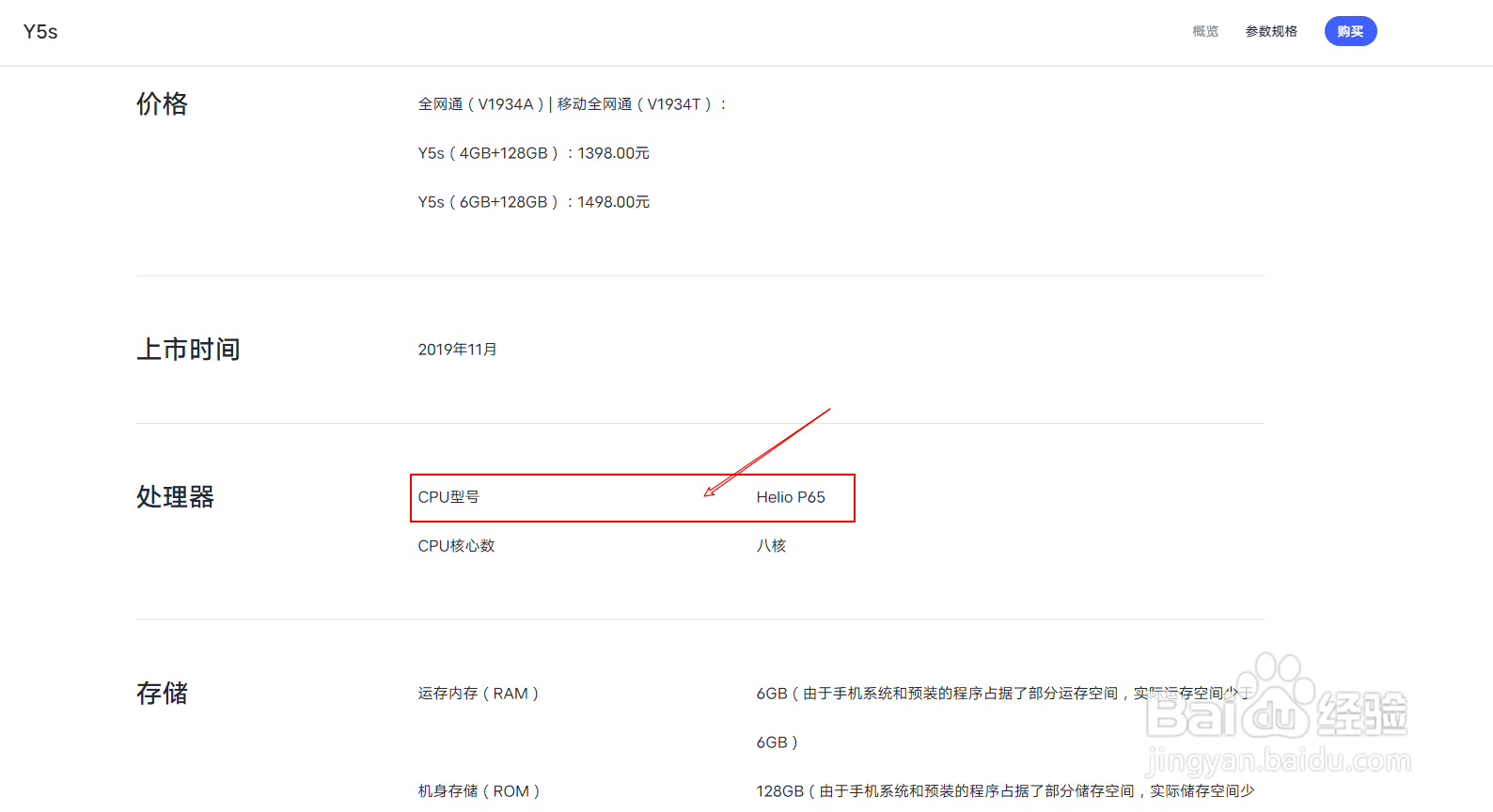
Task: Click the 6GB RAM description text
Action: click(1005, 718)
